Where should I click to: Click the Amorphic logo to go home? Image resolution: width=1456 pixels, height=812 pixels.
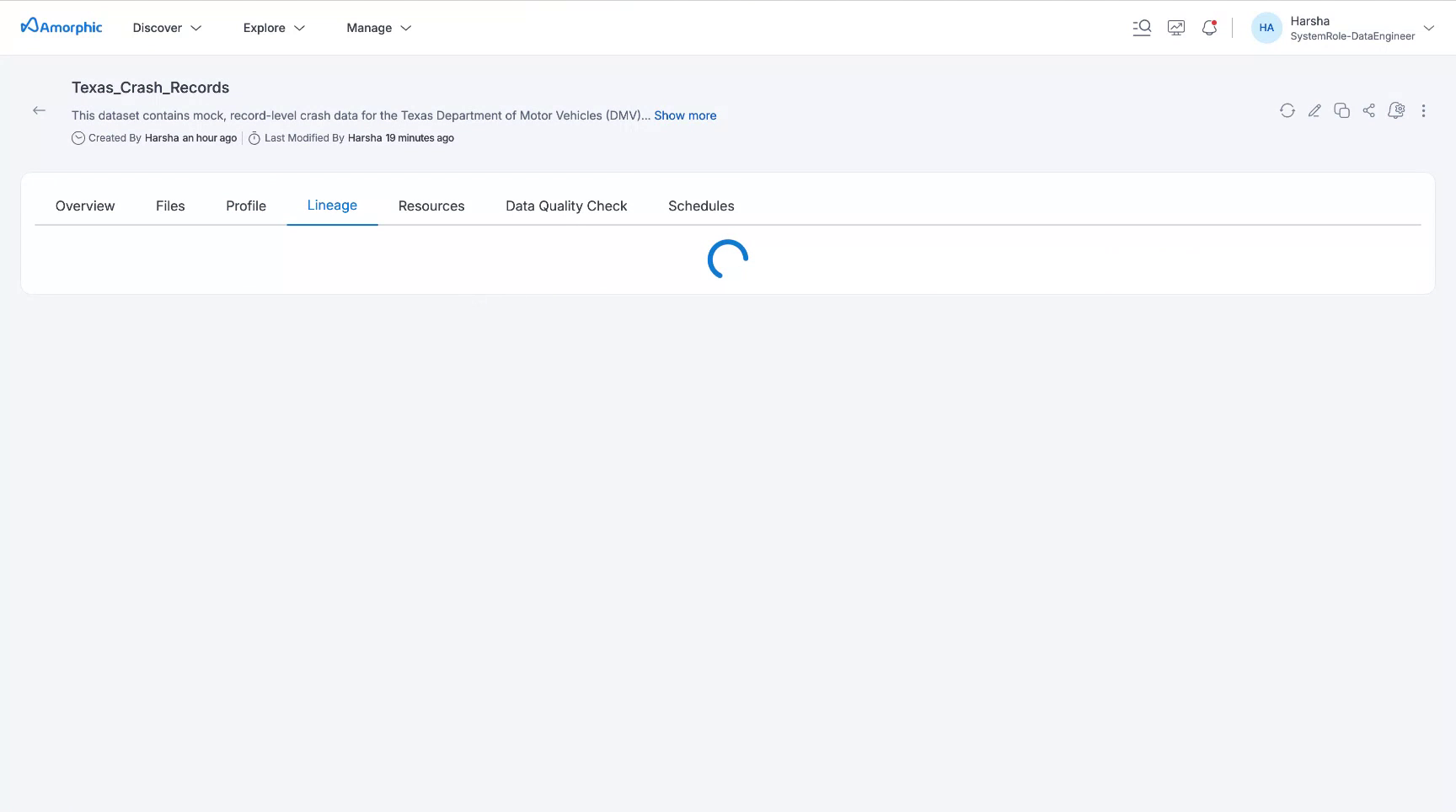point(60,26)
